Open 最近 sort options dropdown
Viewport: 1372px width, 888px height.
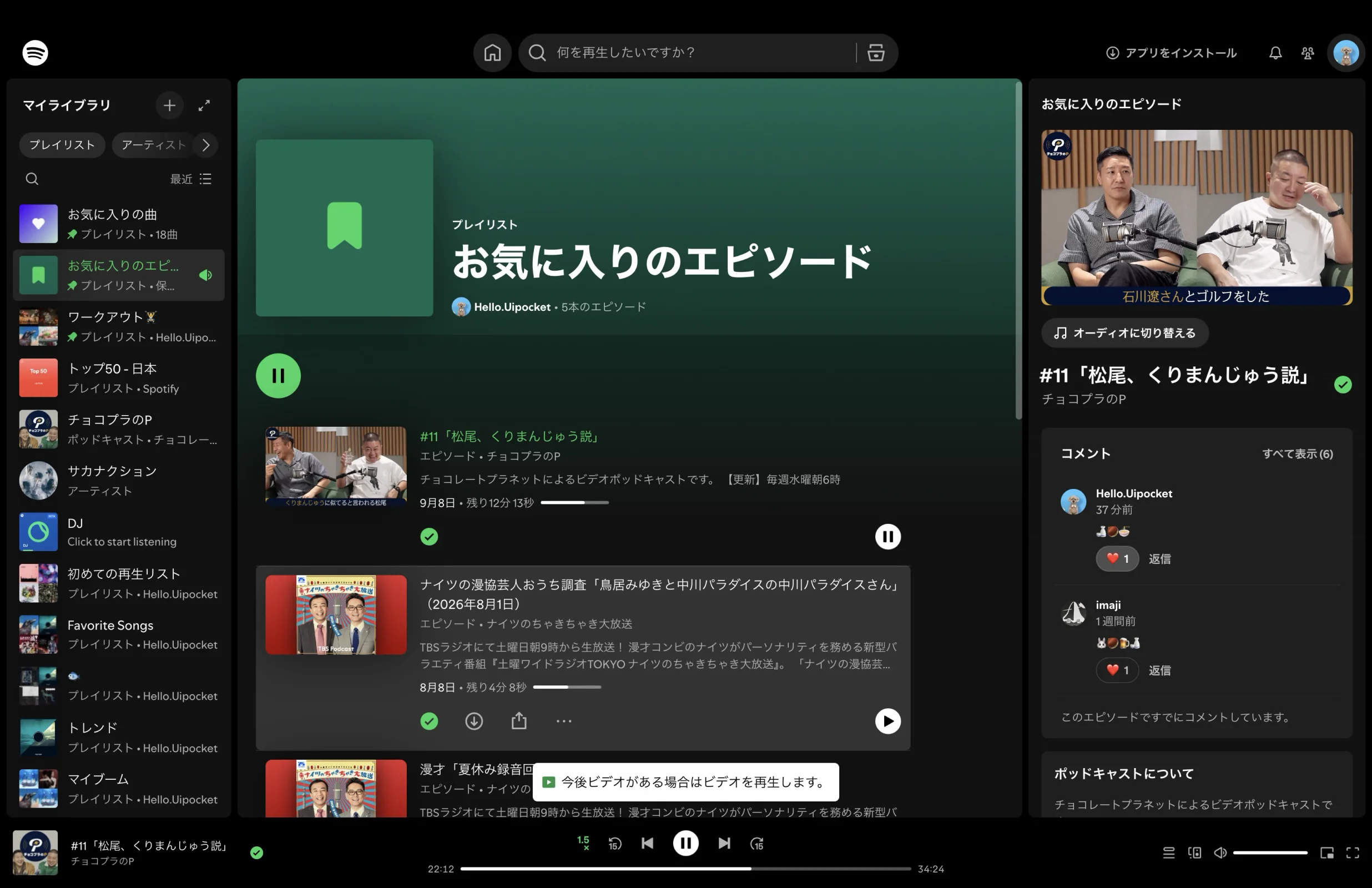(191, 179)
